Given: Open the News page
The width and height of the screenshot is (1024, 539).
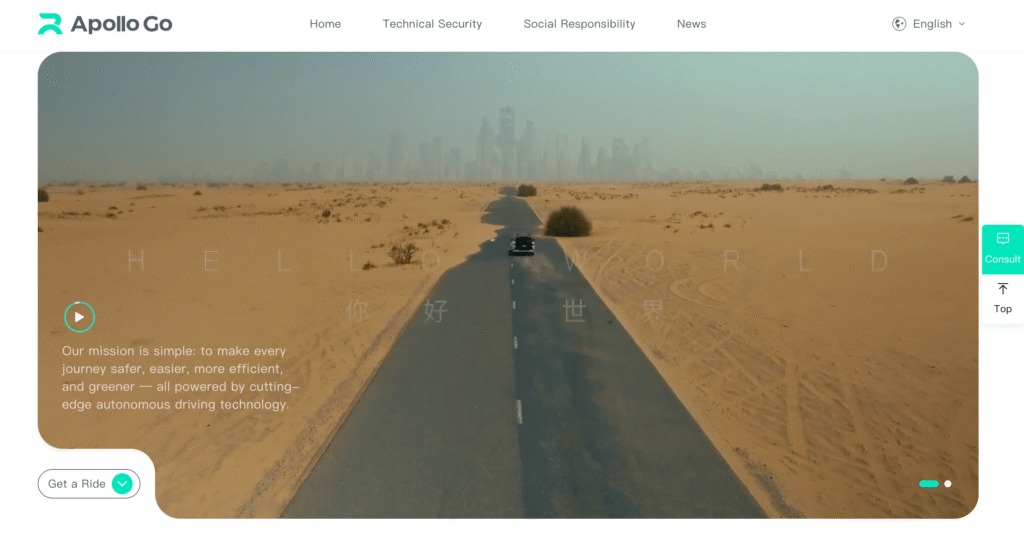Looking at the screenshot, I should [x=692, y=24].
